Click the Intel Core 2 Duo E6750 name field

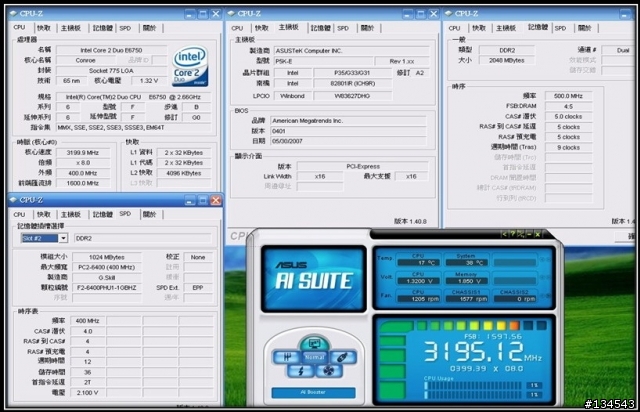pyautogui.click(x=111, y=50)
